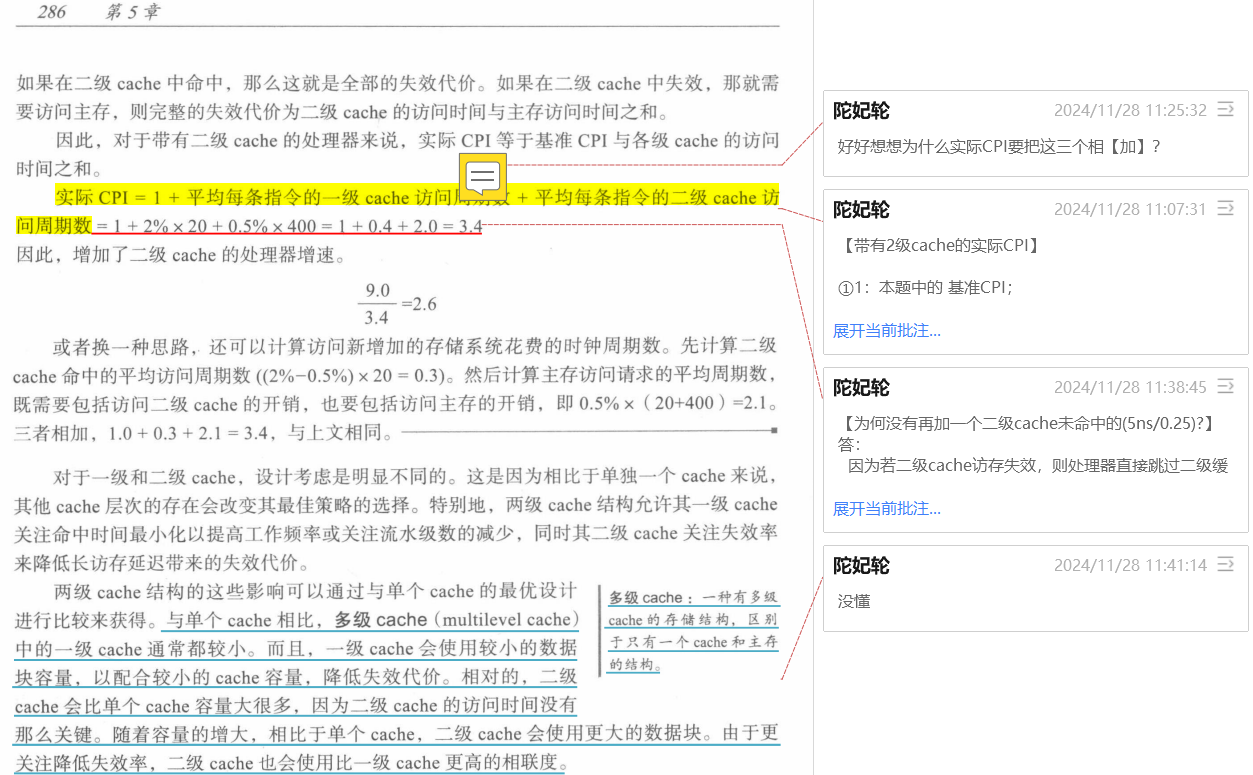Image resolution: width=1253 pixels, height=775 pixels.
Task: Click the yellow sticky note icon on the page
Action: tap(483, 177)
